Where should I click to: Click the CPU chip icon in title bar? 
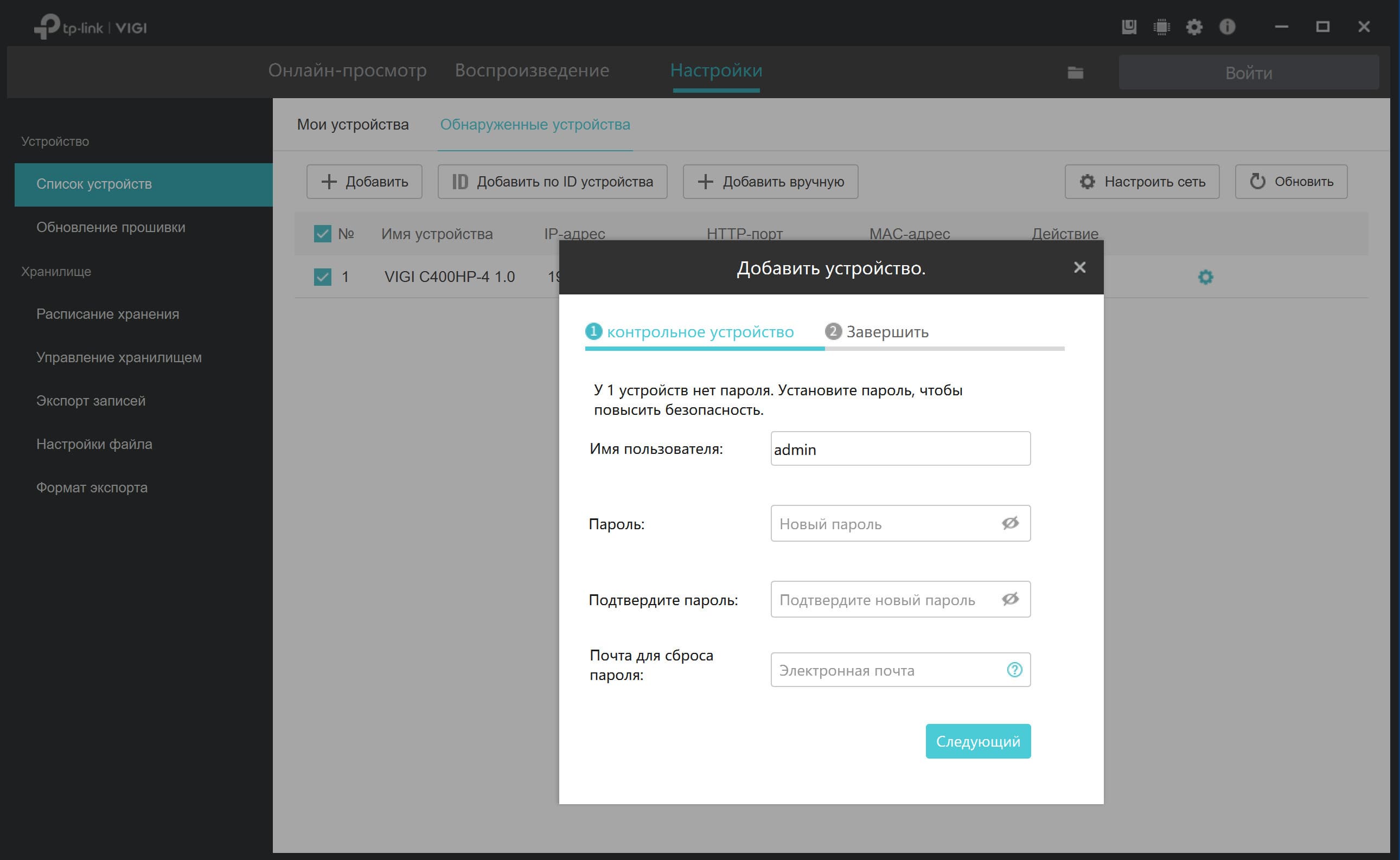(1161, 27)
